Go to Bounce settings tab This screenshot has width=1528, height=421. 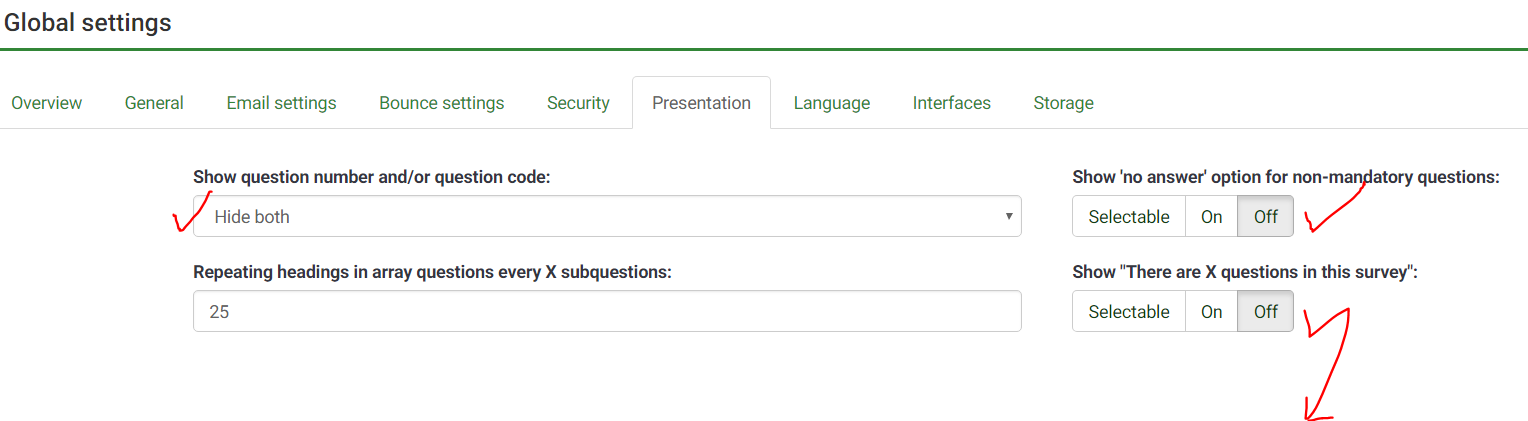441,103
